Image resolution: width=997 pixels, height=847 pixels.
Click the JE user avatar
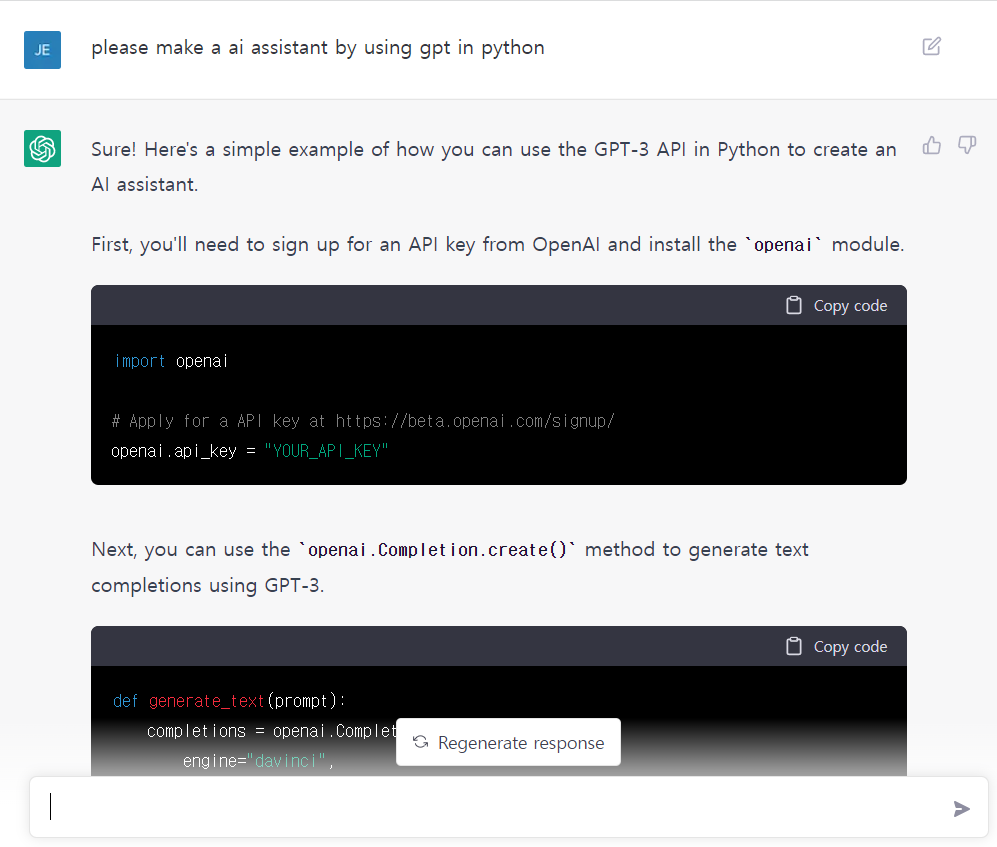(x=43, y=50)
